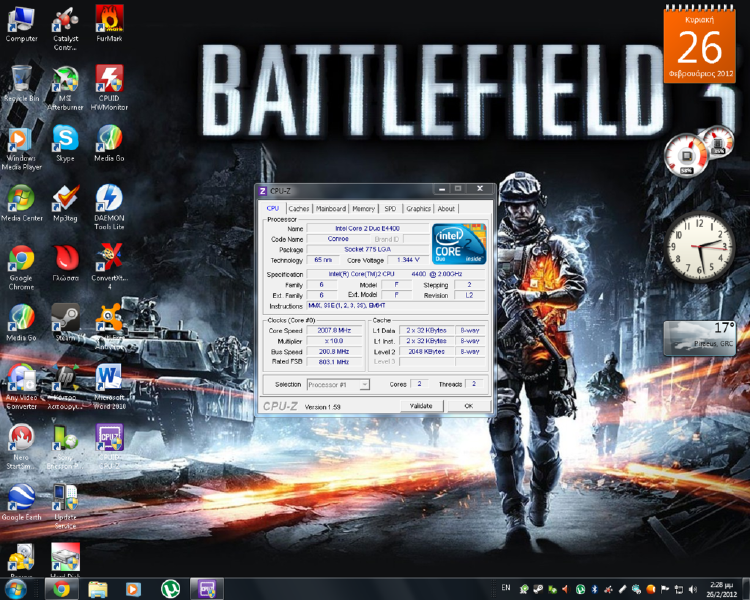Viewport: 750px width, 600px height.
Task: Open the Memory tab
Action: coord(364,209)
